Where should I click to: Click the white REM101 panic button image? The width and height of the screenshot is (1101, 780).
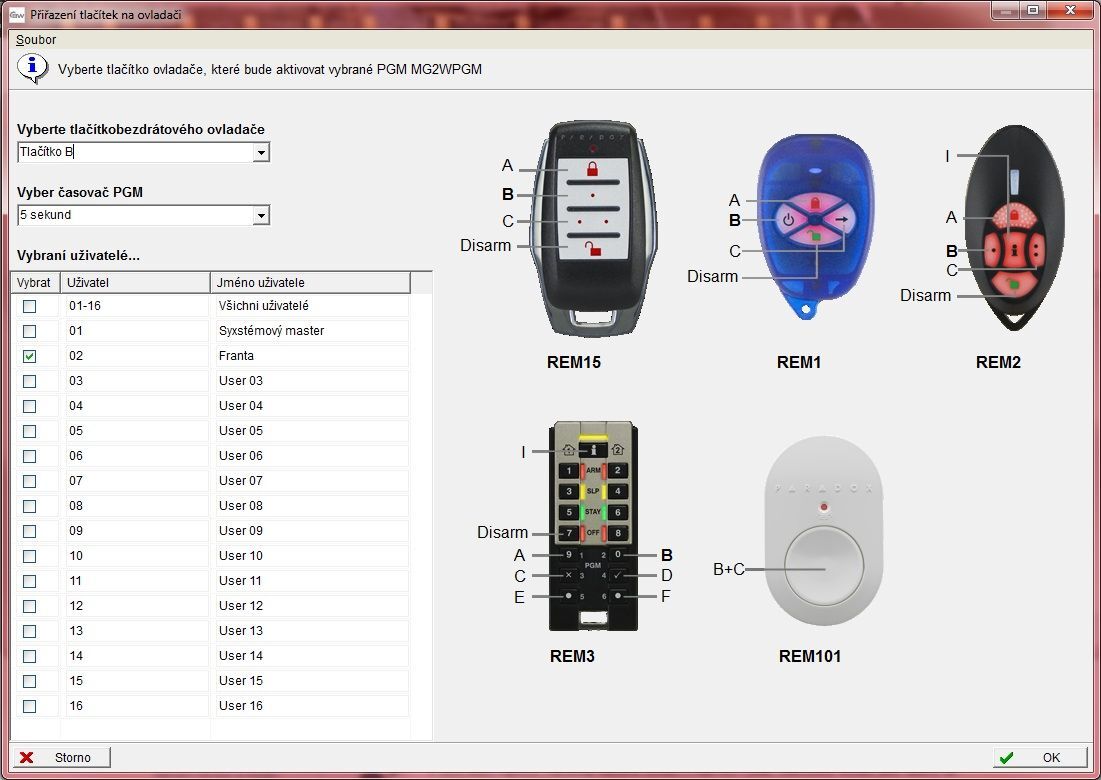(825, 540)
